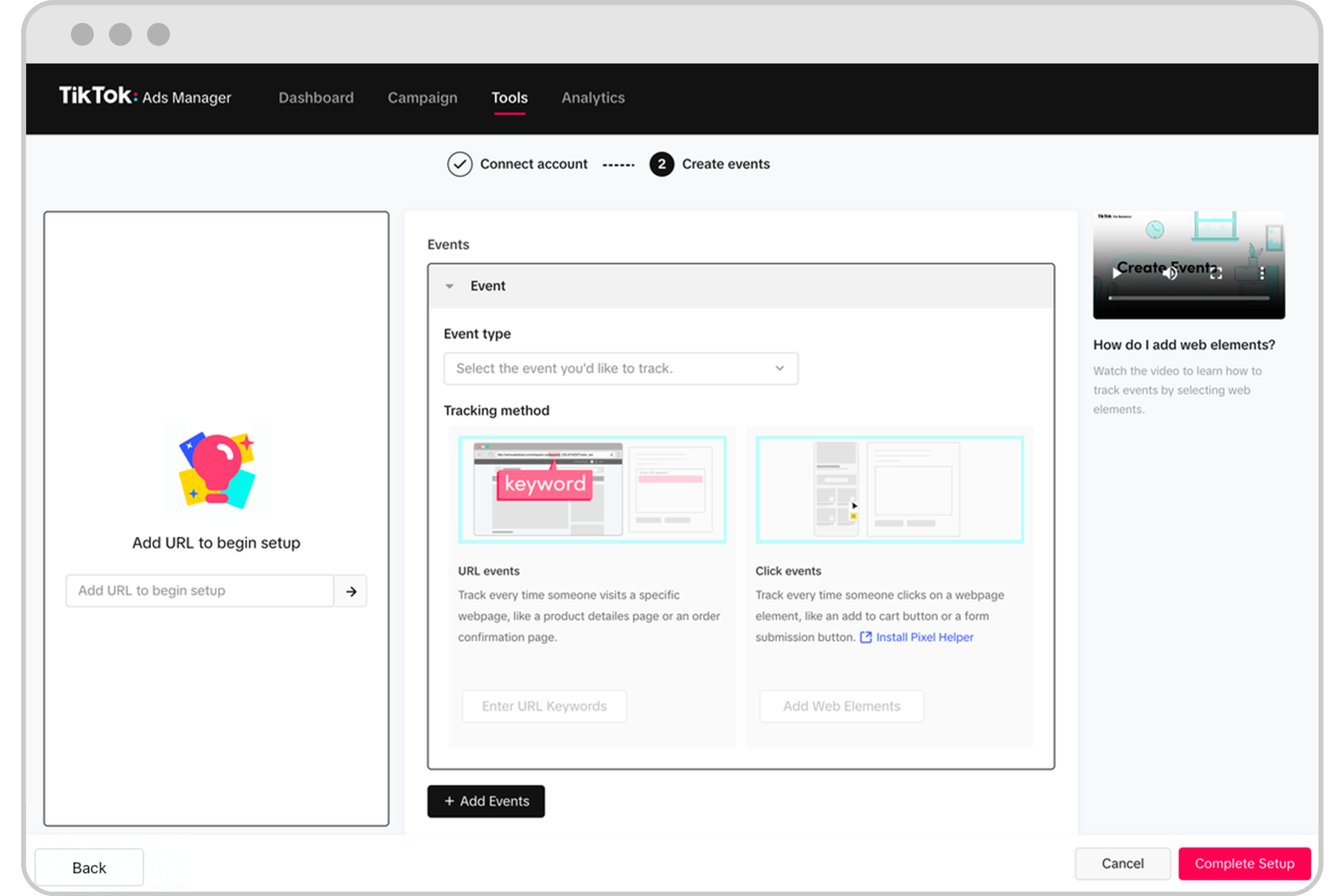The width and height of the screenshot is (1344, 896).
Task: Click the Back button
Action: (x=88, y=866)
